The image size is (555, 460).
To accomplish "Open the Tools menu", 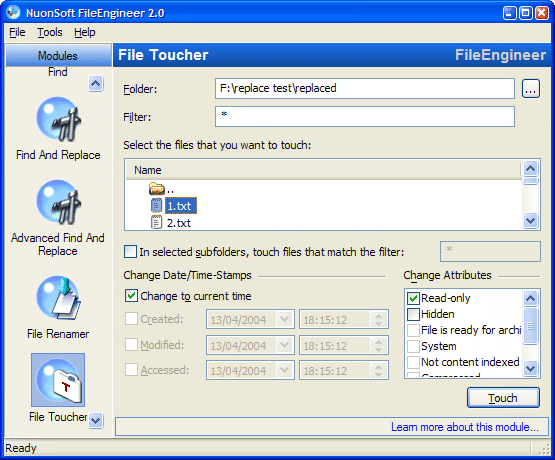I will (50, 32).
